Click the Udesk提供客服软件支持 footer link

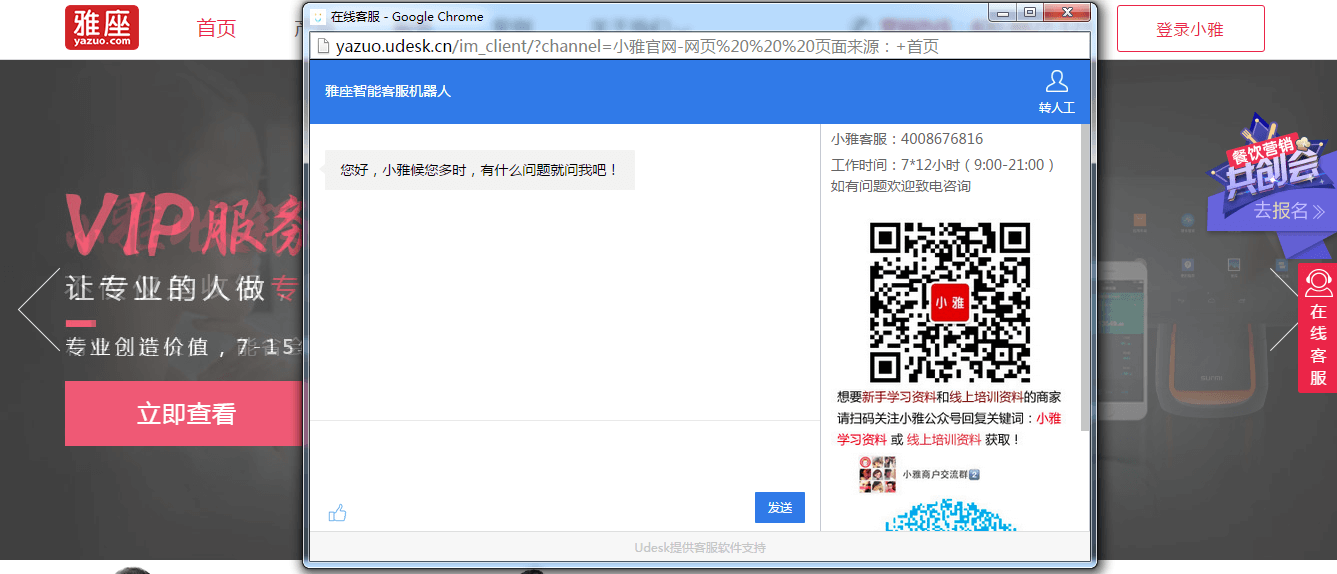point(699,548)
